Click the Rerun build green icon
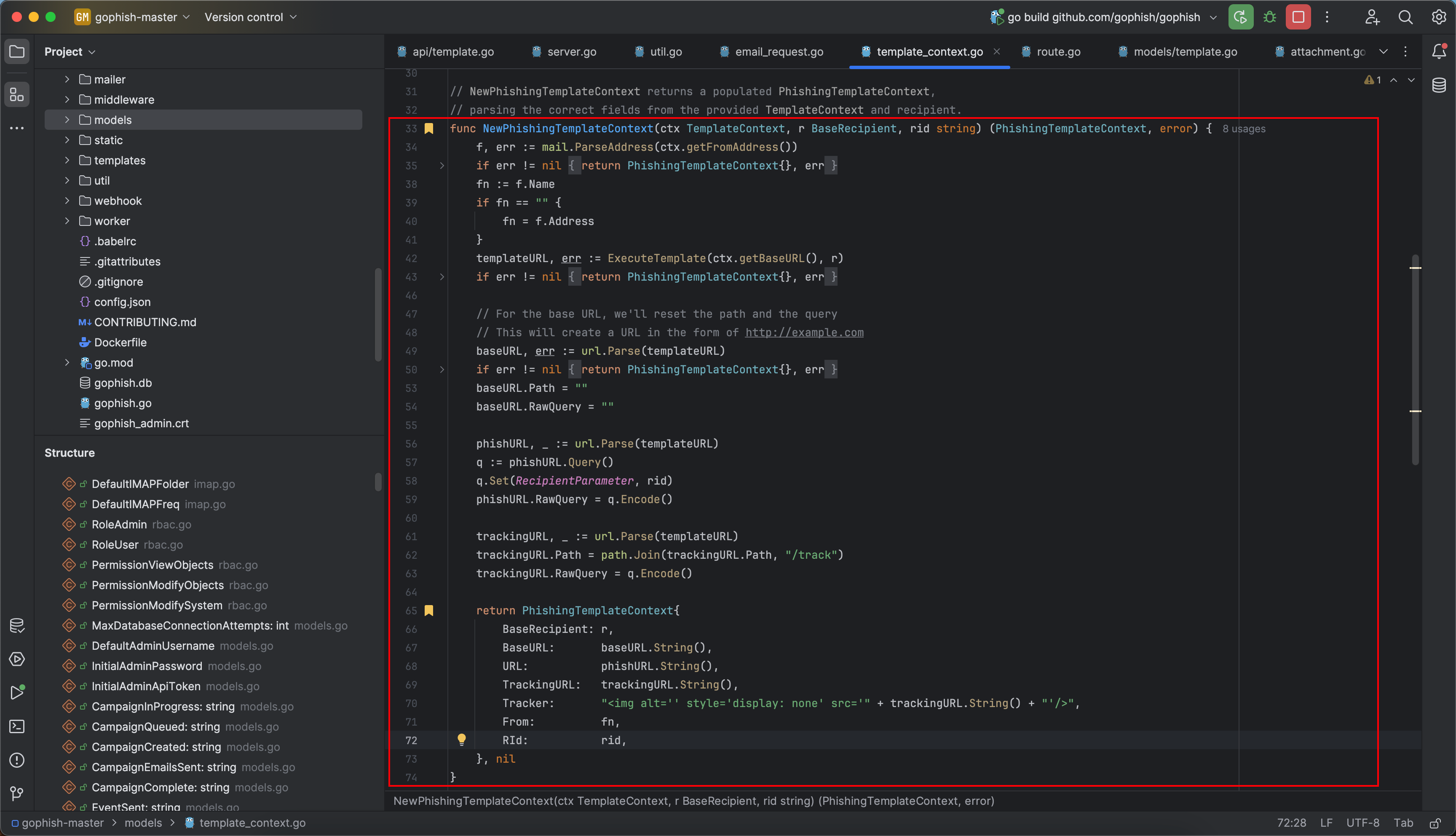The height and width of the screenshot is (836, 1456). 1240,17
